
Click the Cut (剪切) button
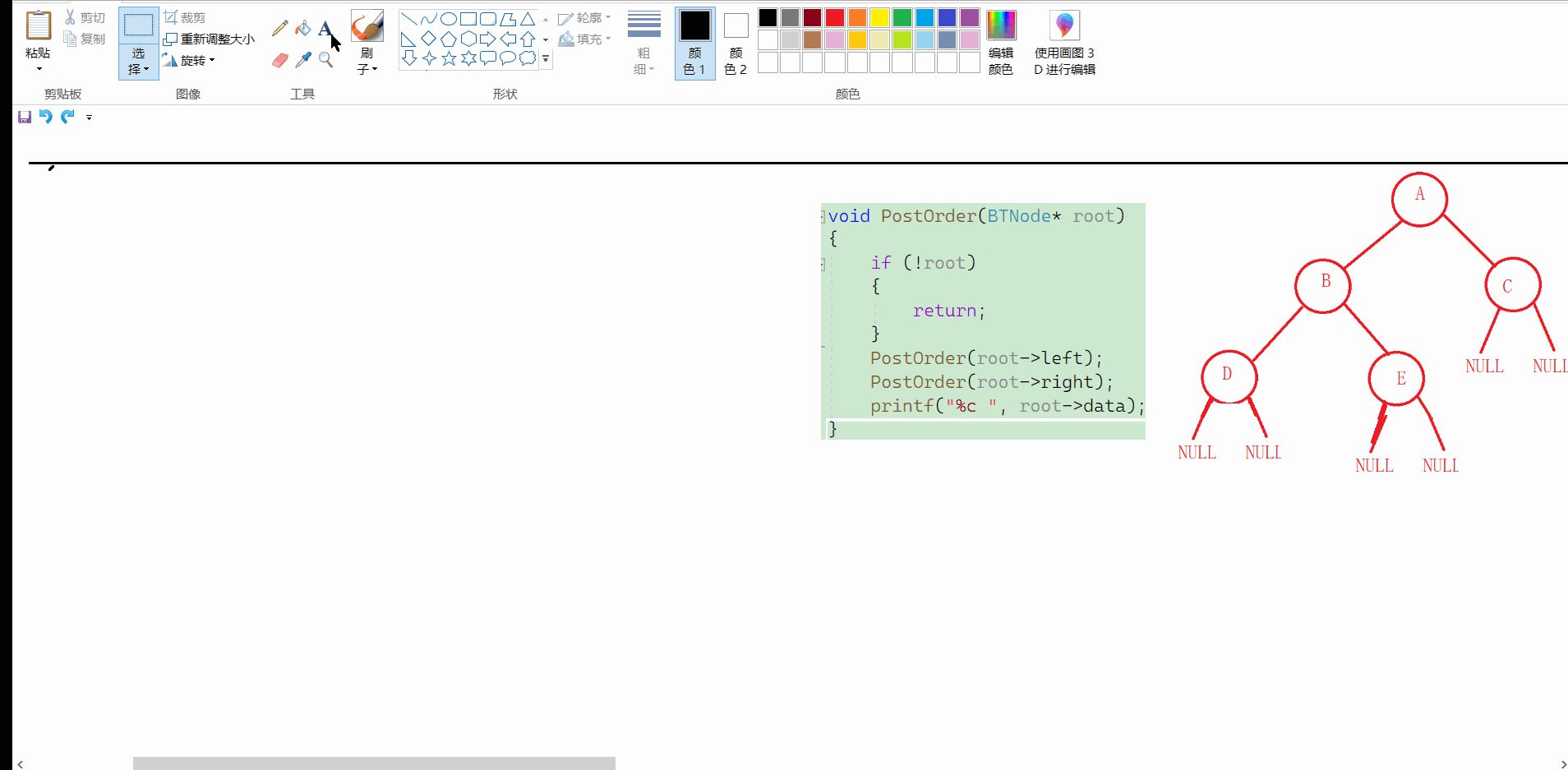tap(85, 17)
